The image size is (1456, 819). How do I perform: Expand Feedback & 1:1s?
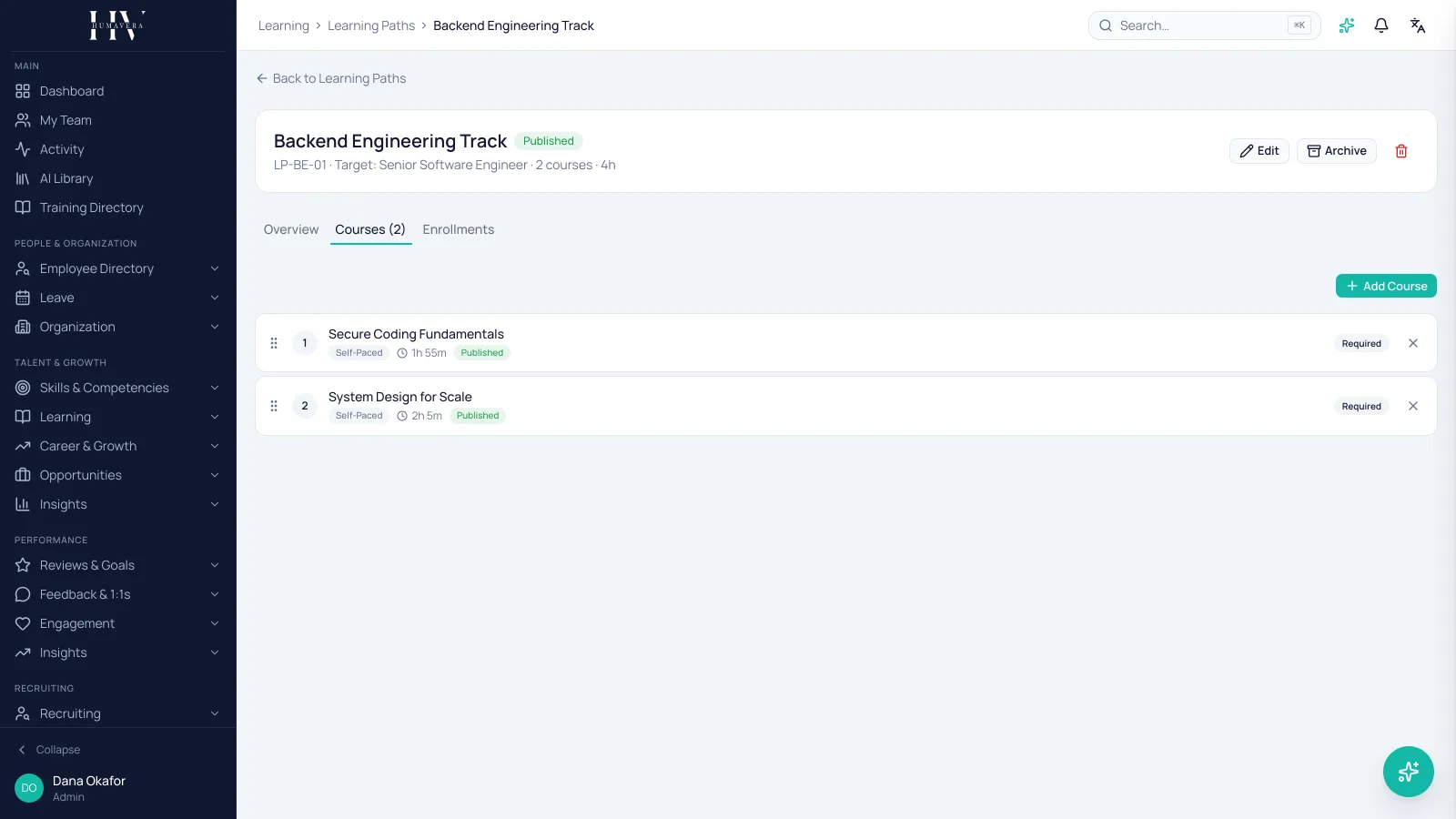[117, 594]
